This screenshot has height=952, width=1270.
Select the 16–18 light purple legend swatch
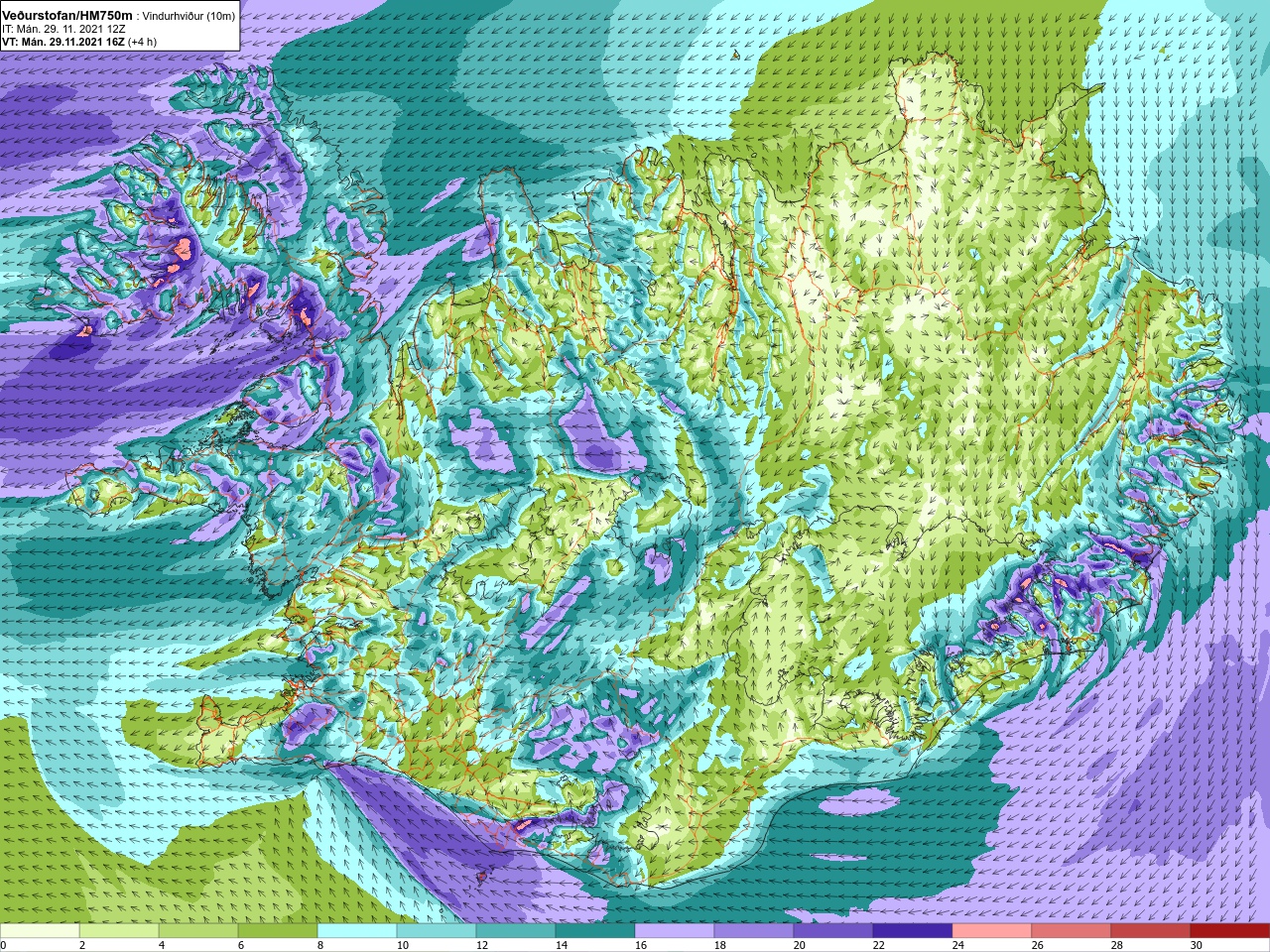[x=675, y=931]
